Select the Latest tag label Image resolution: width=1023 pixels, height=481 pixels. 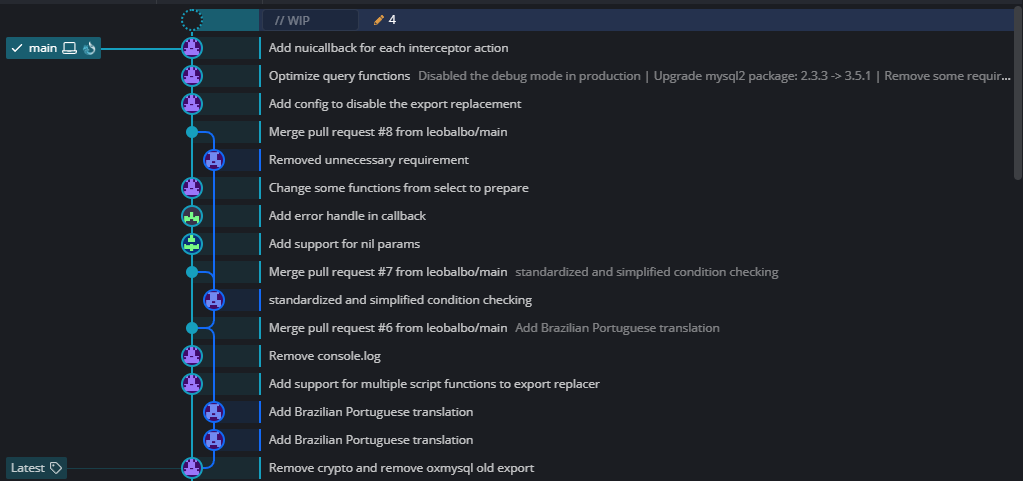coord(28,467)
